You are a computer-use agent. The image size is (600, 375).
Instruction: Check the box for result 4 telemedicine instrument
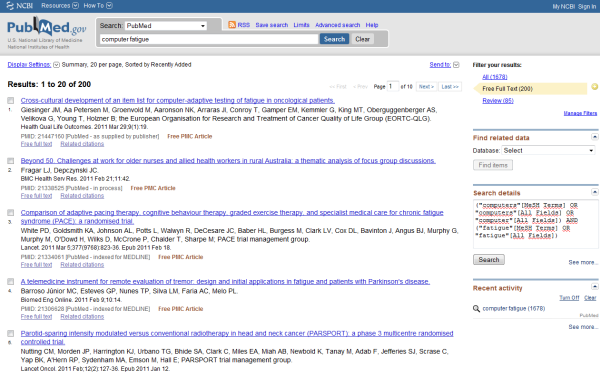pyautogui.click(x=11, y=281)
